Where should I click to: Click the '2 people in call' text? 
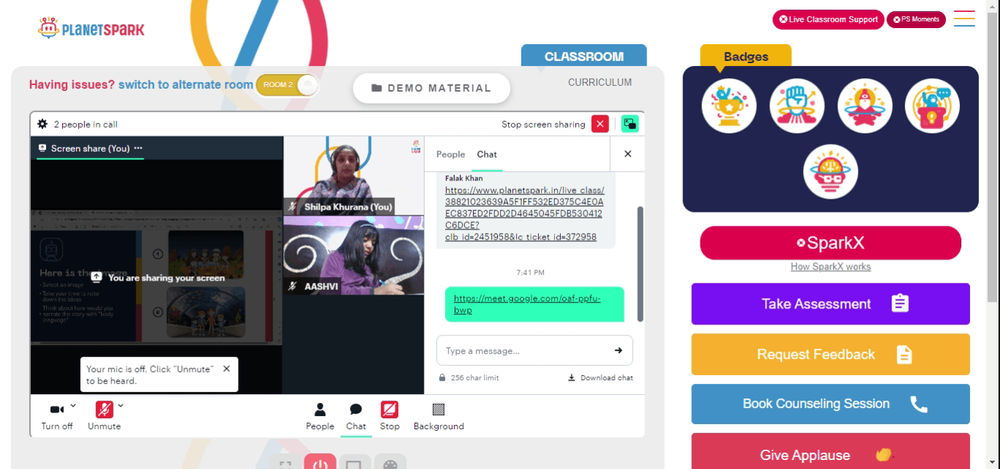pos(85,124)
